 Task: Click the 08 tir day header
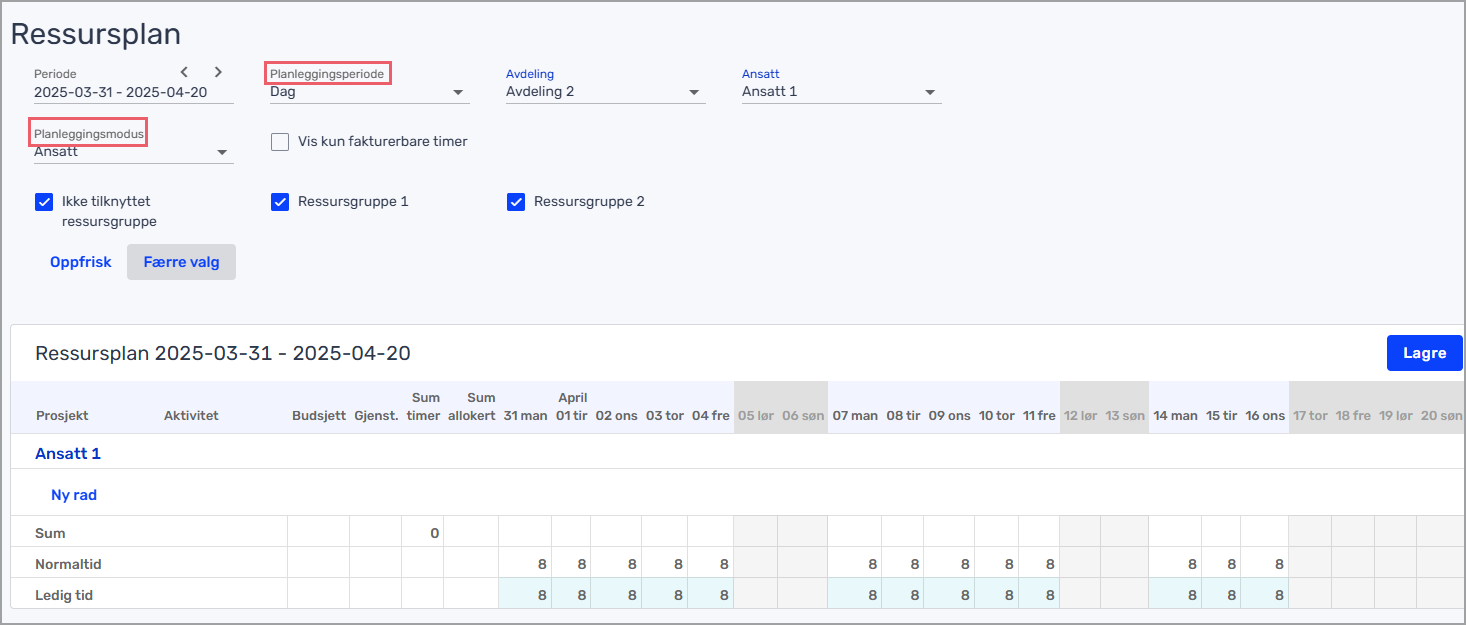point(903,416)
